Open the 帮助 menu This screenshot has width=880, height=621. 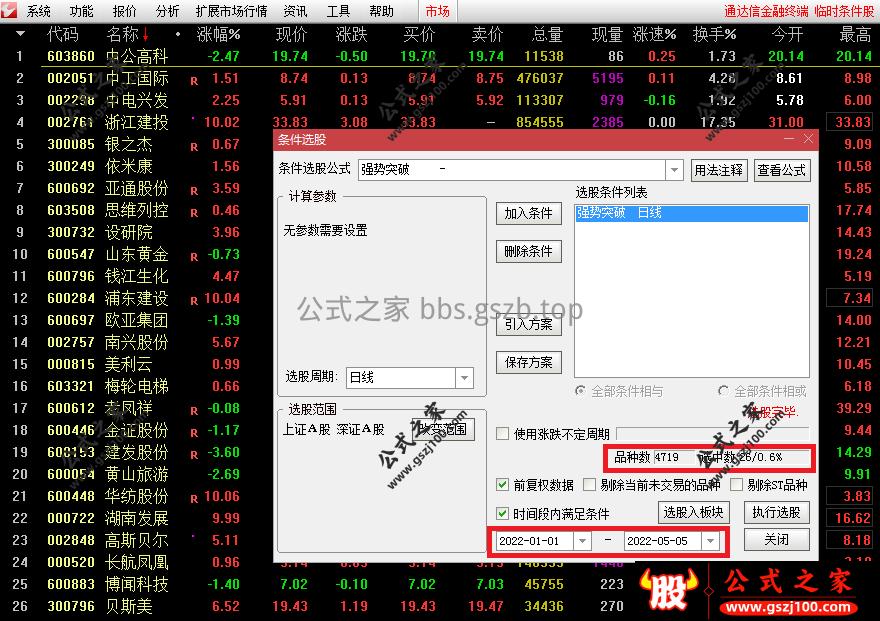click(x=382, y=11)
